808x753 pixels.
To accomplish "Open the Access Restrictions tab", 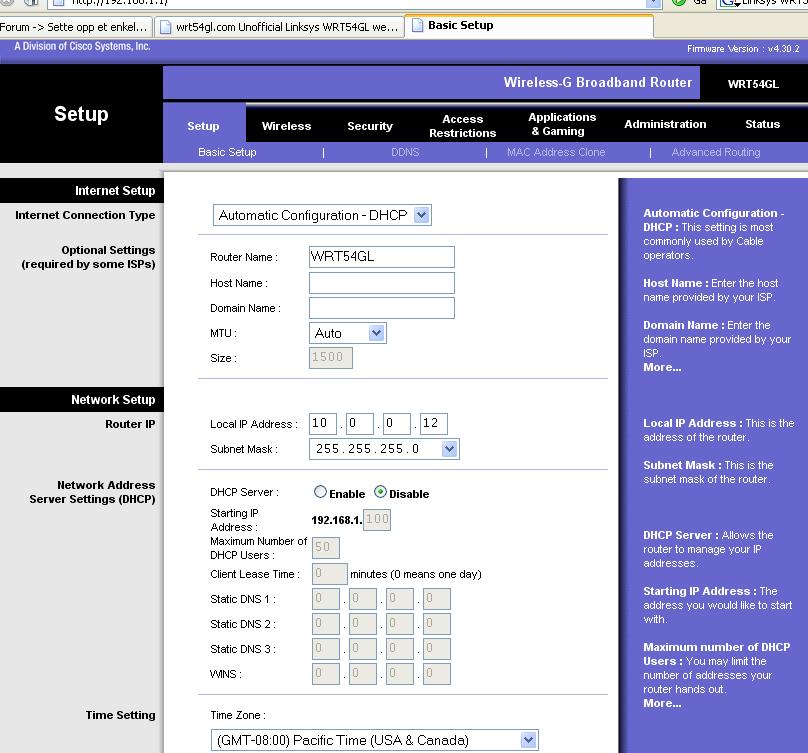I will (462, 126).
